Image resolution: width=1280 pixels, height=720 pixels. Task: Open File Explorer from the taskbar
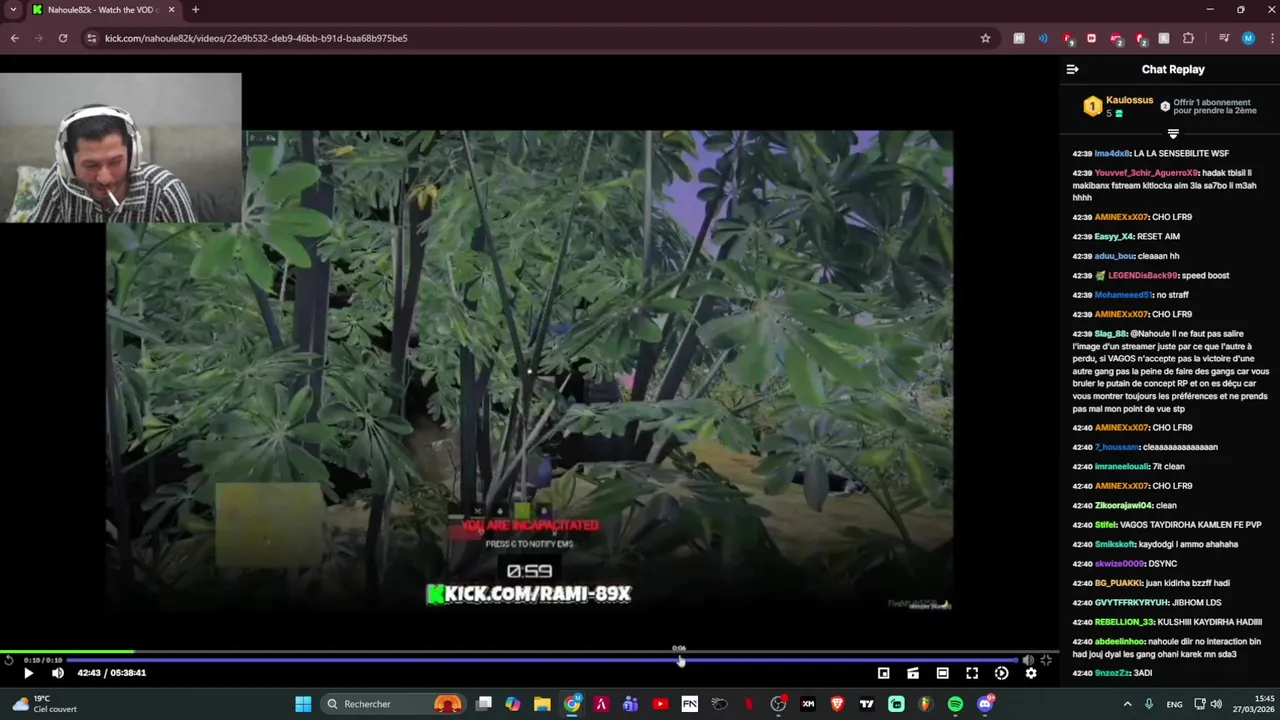tap(542, 704)
